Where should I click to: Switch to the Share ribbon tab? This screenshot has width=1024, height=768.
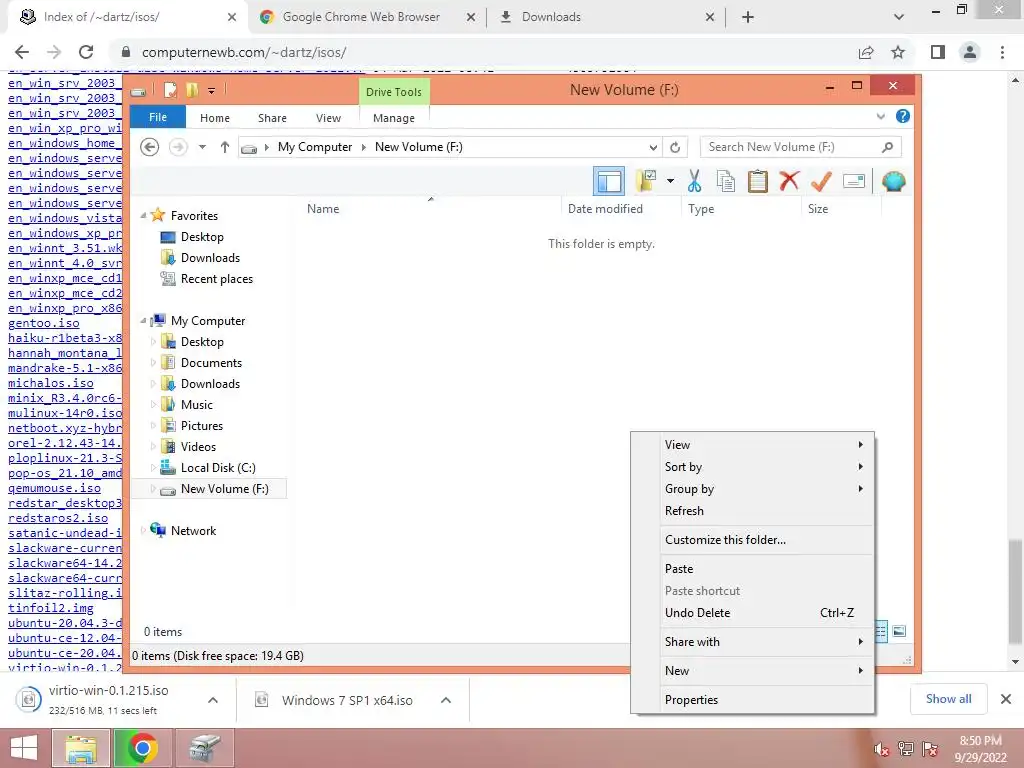[272, 118]
